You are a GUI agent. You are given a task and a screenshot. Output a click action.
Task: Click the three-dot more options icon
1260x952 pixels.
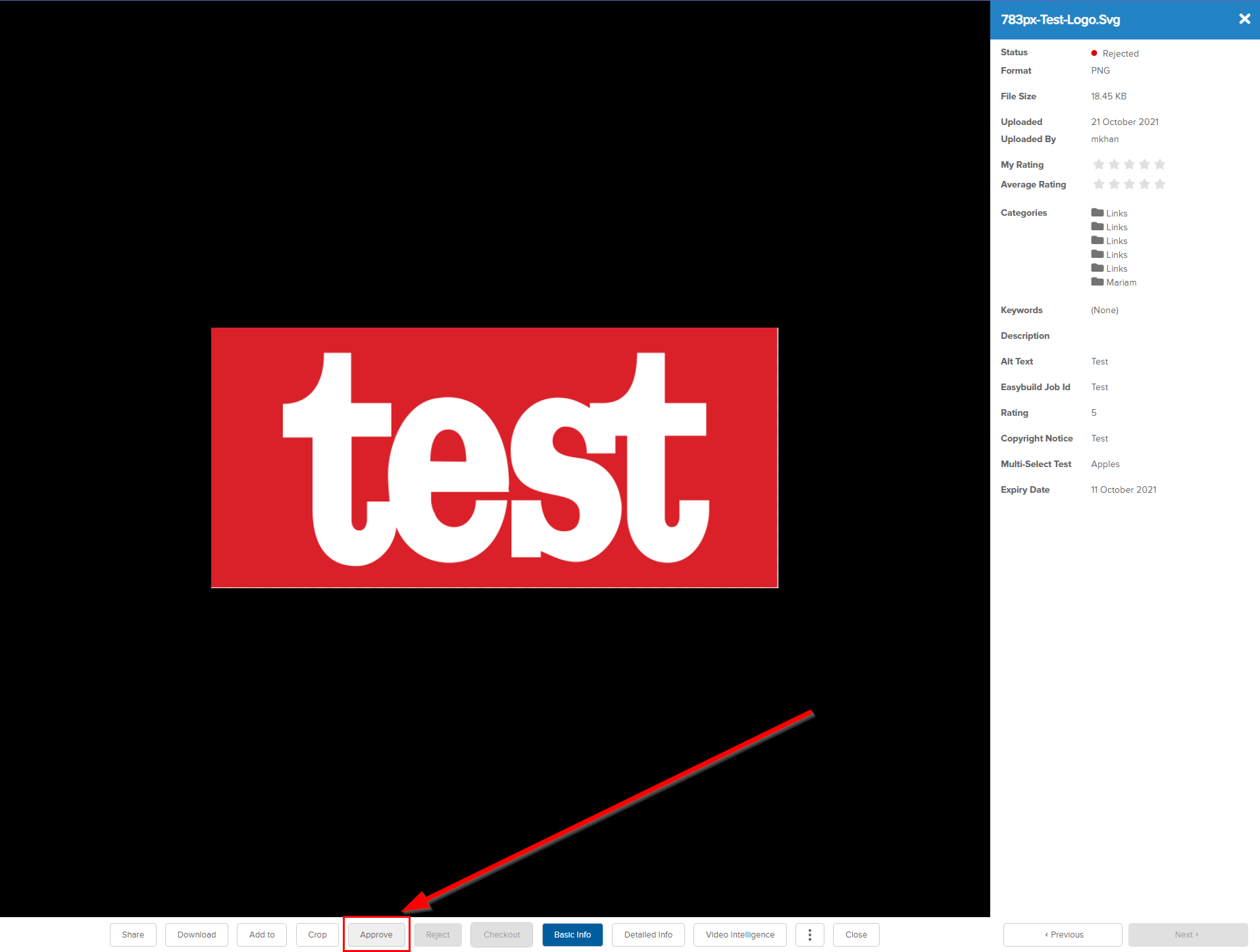(x=809, y=934)
